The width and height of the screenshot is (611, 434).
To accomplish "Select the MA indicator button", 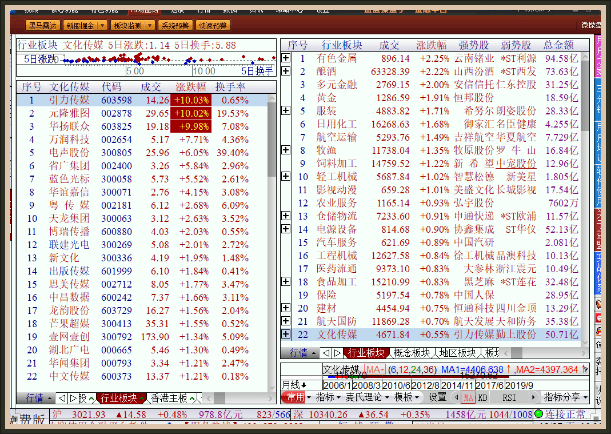I will [x=468, y=397].
